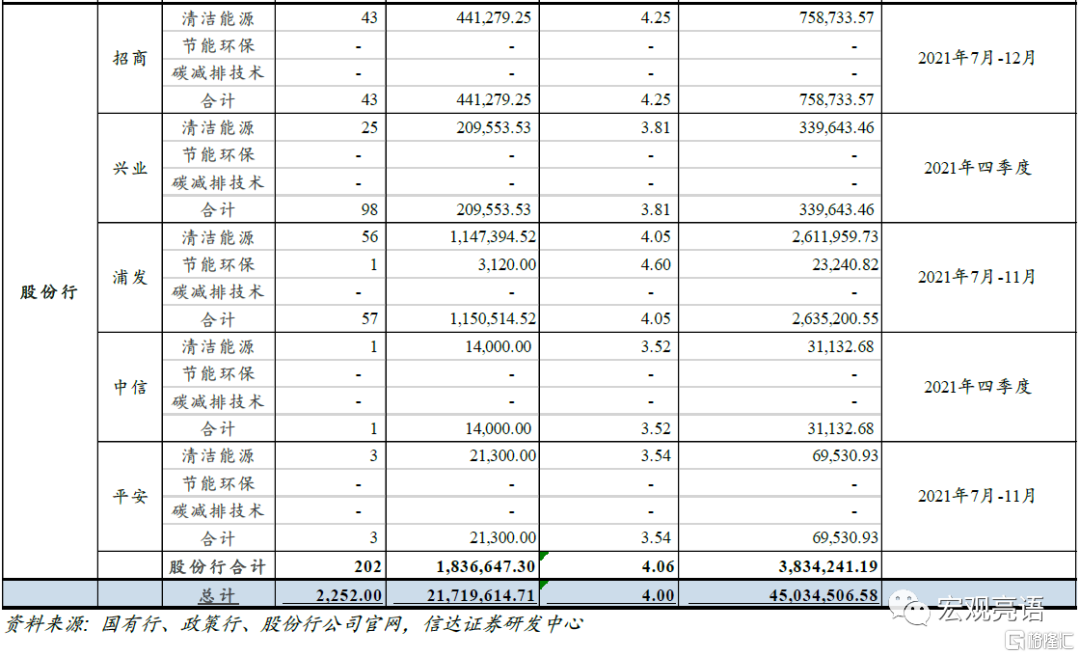The width and height of the screenshot is (1080, 657).
Task: Select the "中信" bank name cell
Action: (130, 387)
